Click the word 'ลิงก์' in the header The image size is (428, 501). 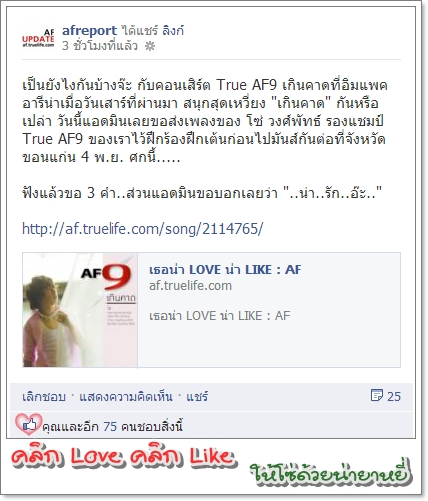173,31
